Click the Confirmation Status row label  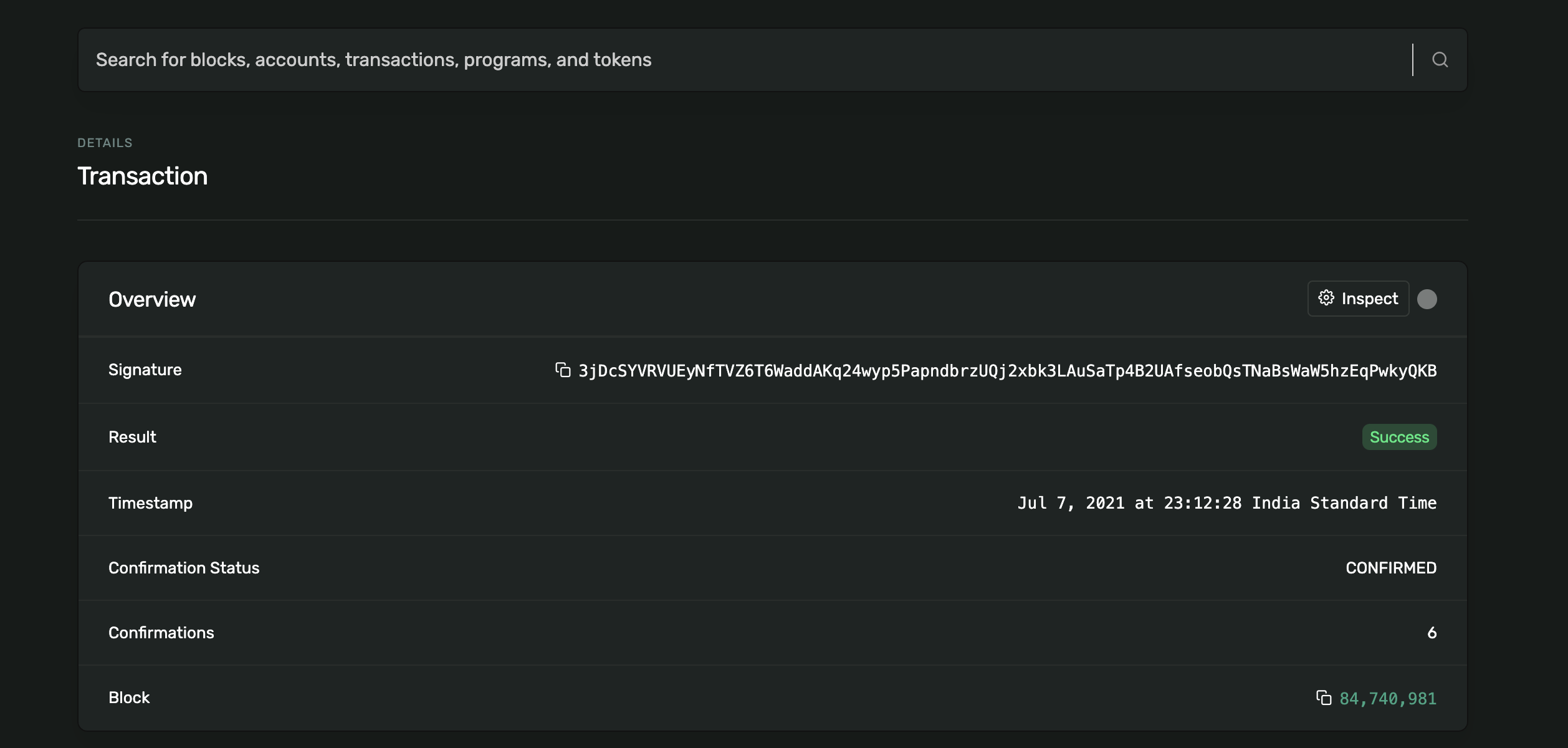(184, 568)
